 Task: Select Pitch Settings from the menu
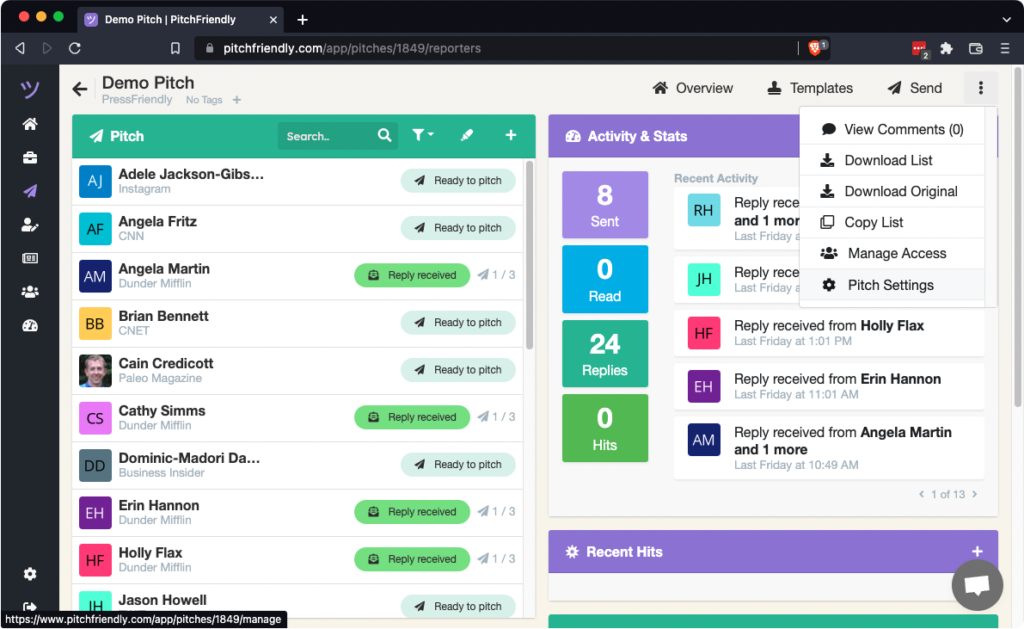[890, 285]
